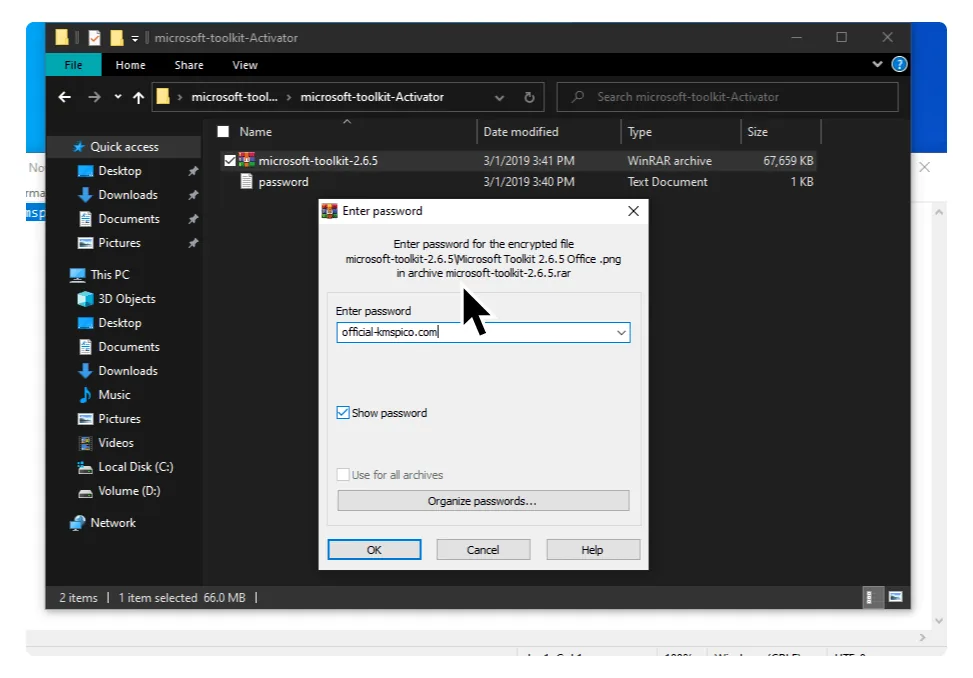Click the Forward arrow in Explorer
Image resolution: width=973 pixels, height=678 pixels.
(94, 97)
